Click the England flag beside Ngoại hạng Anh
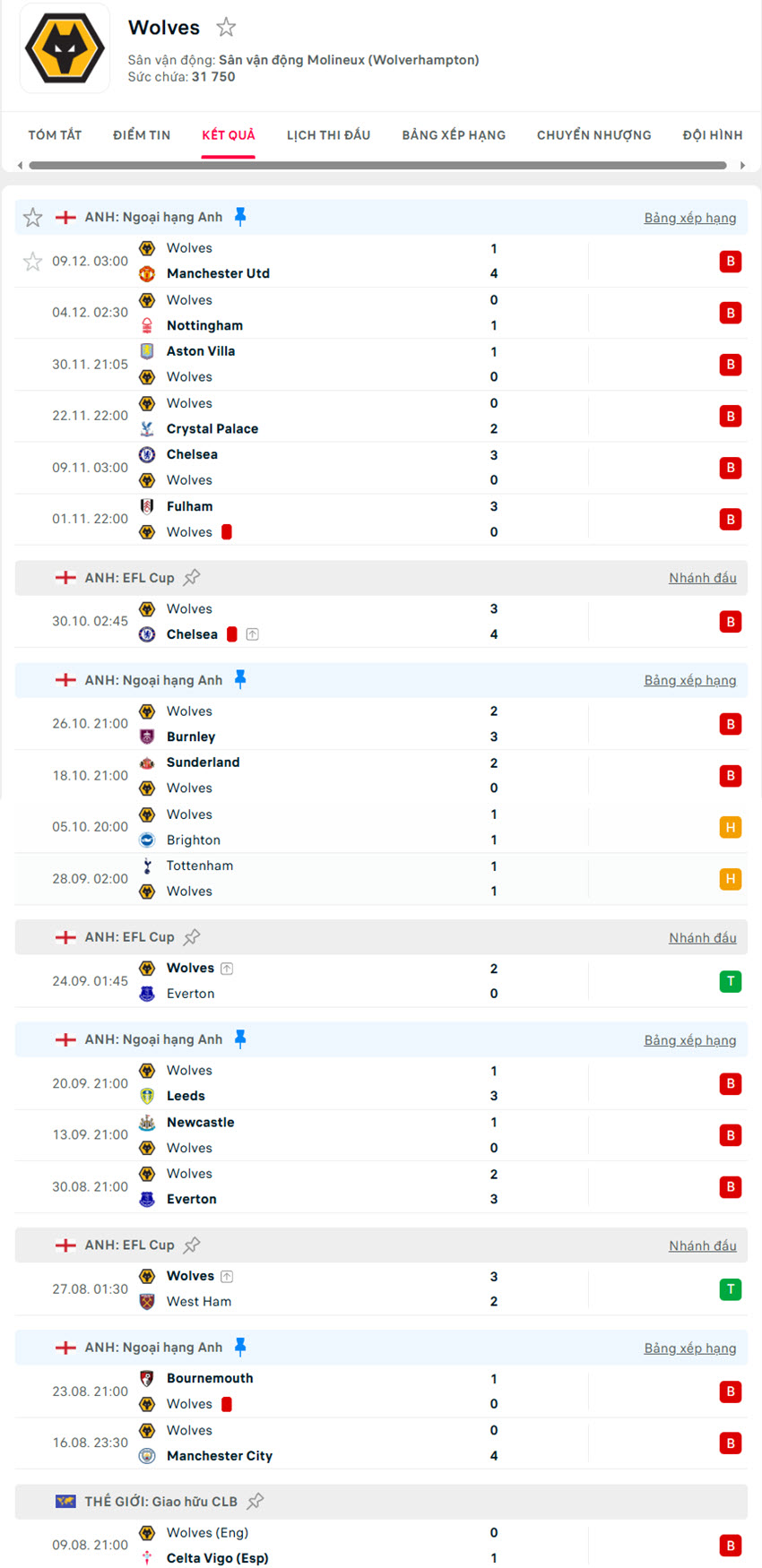 (65, 217)
